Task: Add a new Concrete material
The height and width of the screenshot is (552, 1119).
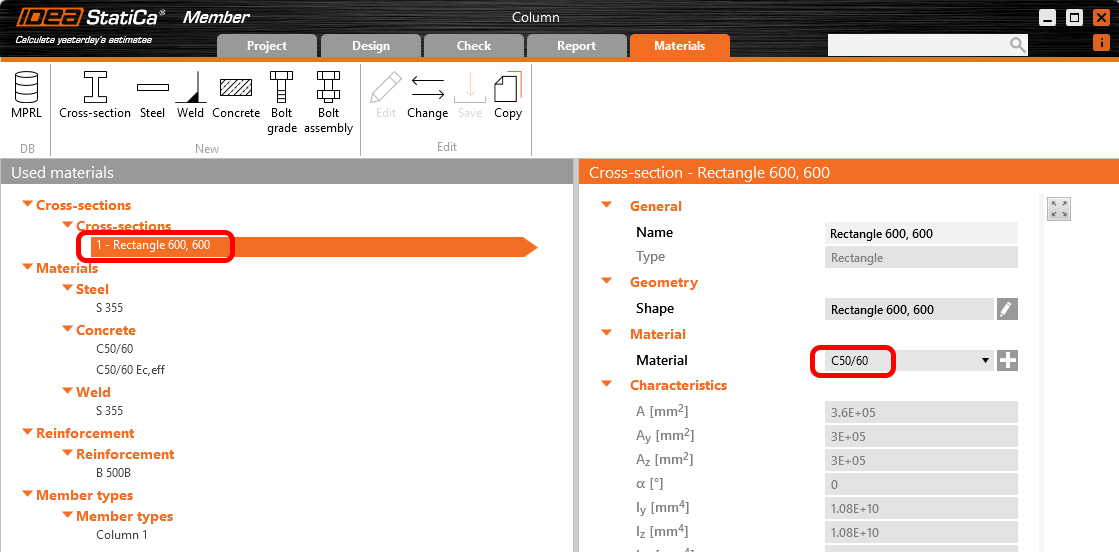Action: pyautogui.click(x=236, y=95)
